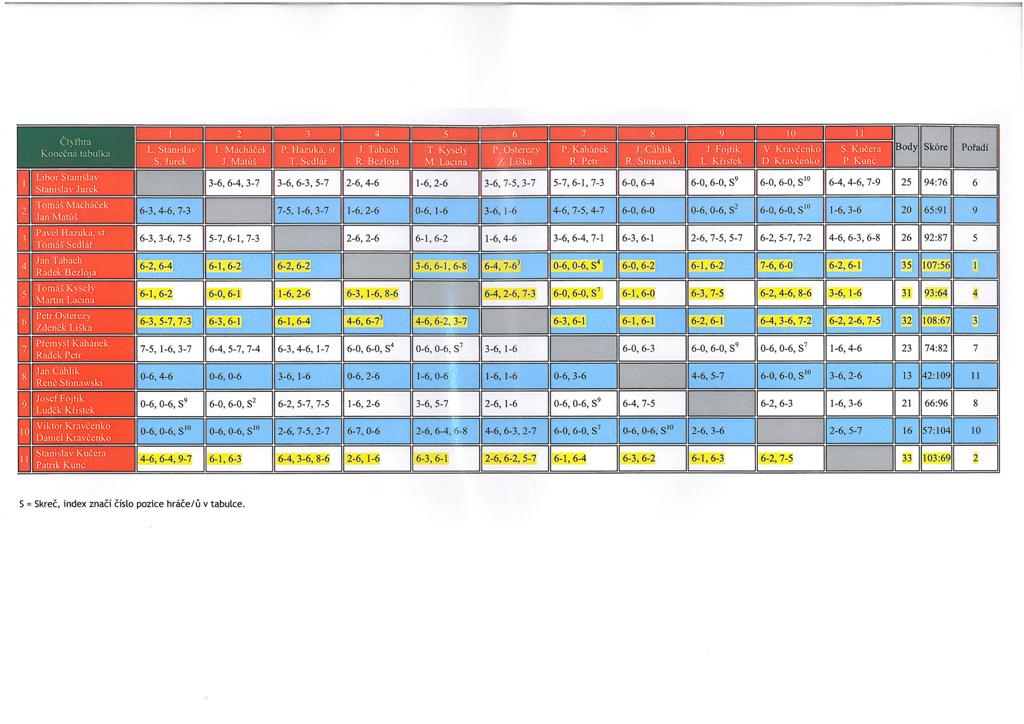This screenshot has height=724, width=1024.
Task: Select the score cell showing 108:67
Action: point(935,321)
